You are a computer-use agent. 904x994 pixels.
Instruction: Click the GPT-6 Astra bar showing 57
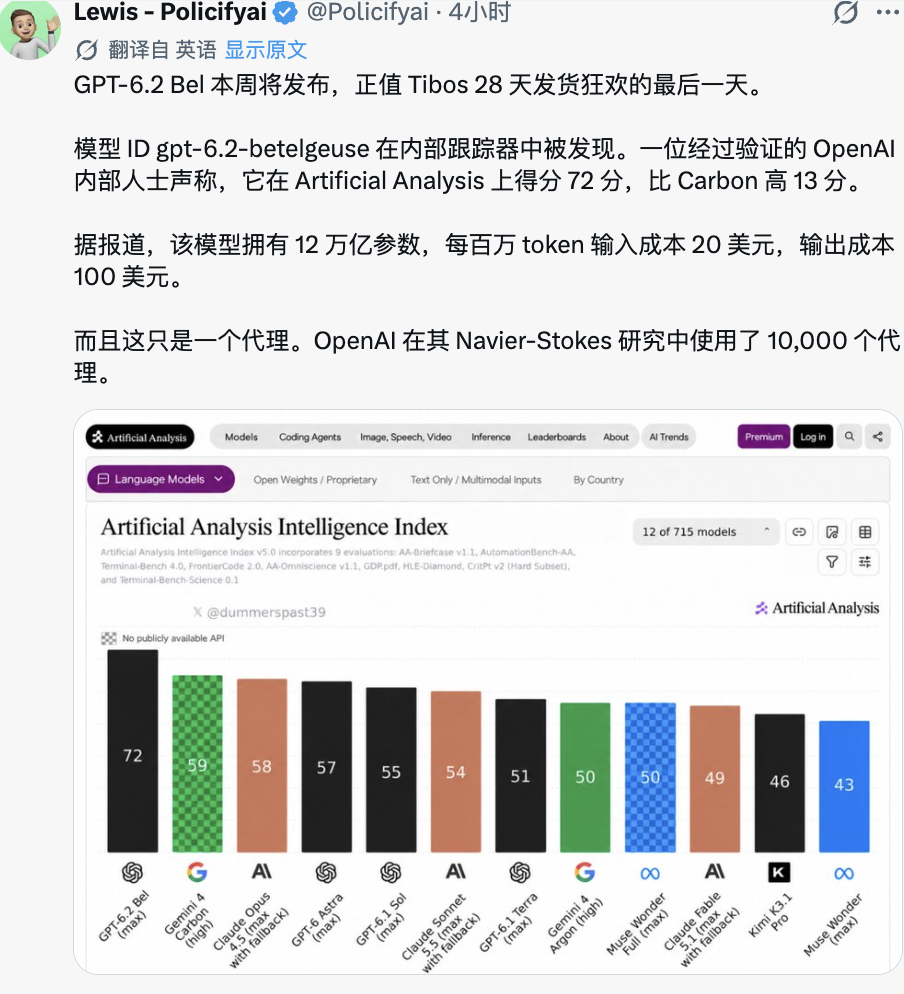326,766
